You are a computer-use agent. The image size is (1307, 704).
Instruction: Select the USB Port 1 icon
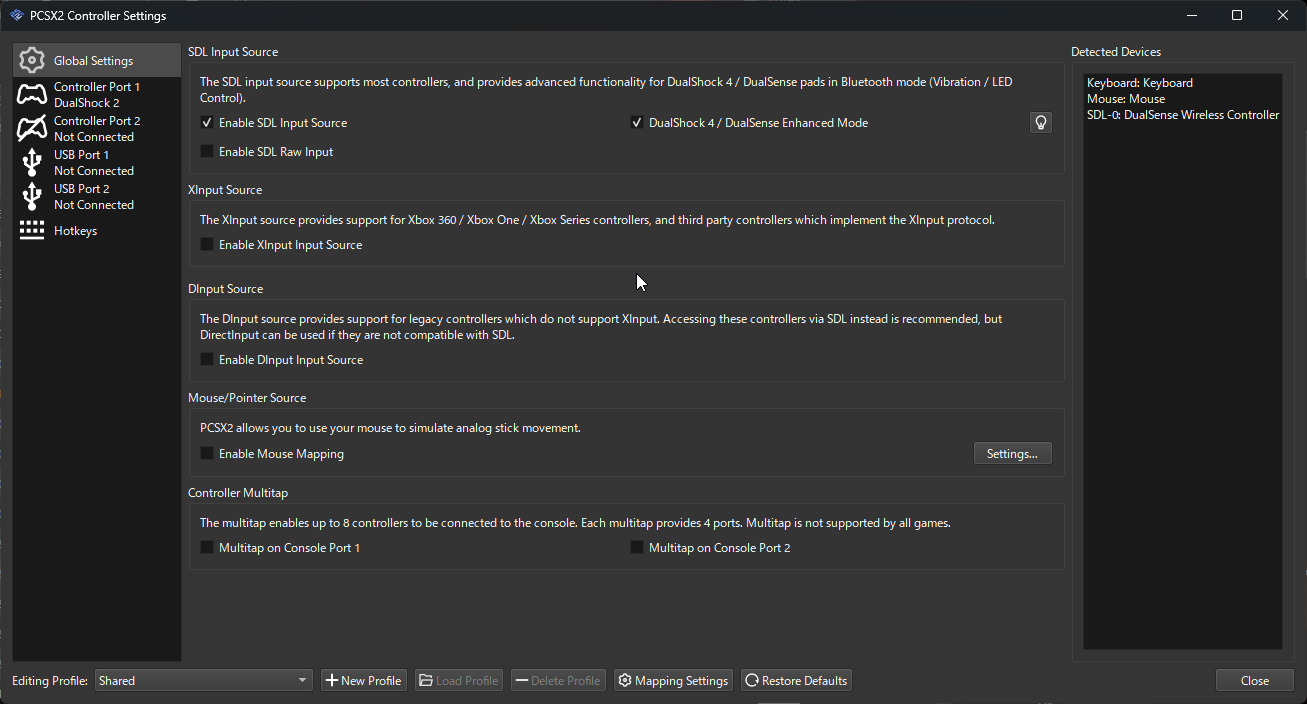pos(32,163)
